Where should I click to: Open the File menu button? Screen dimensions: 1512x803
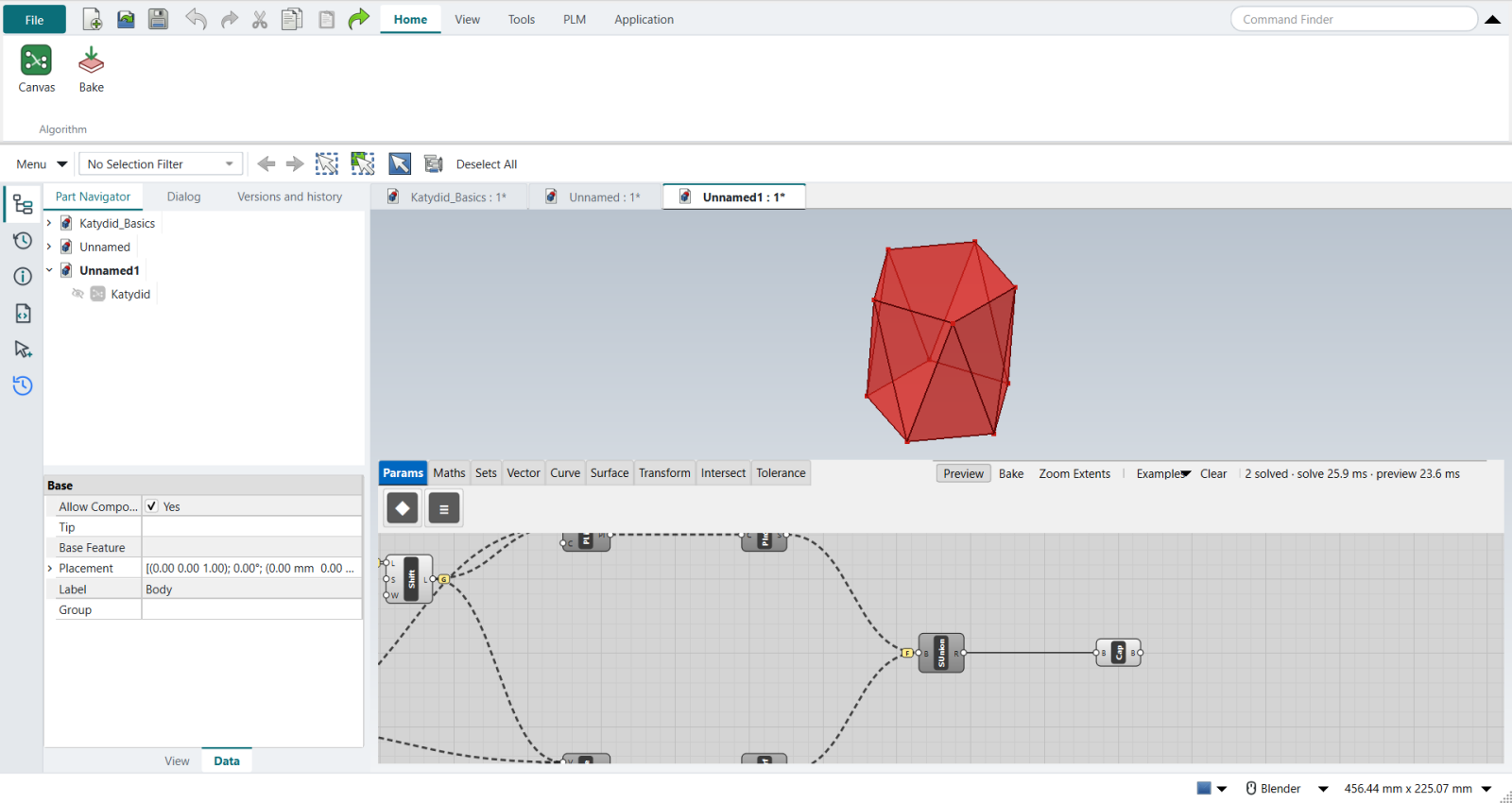(x=34, y=20)
